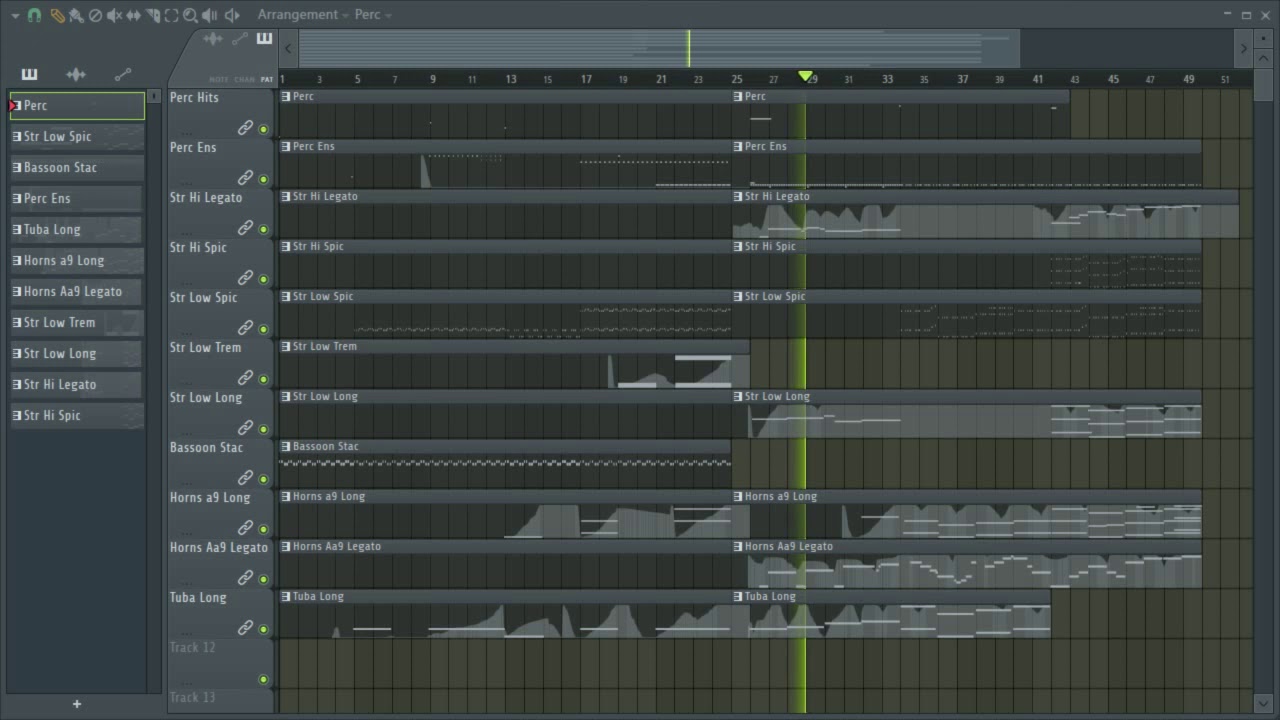This screenshot has width=1280, height=720.
Task: Select Horns a9 Long pattern in the picker panel
Action: point(77,261)
